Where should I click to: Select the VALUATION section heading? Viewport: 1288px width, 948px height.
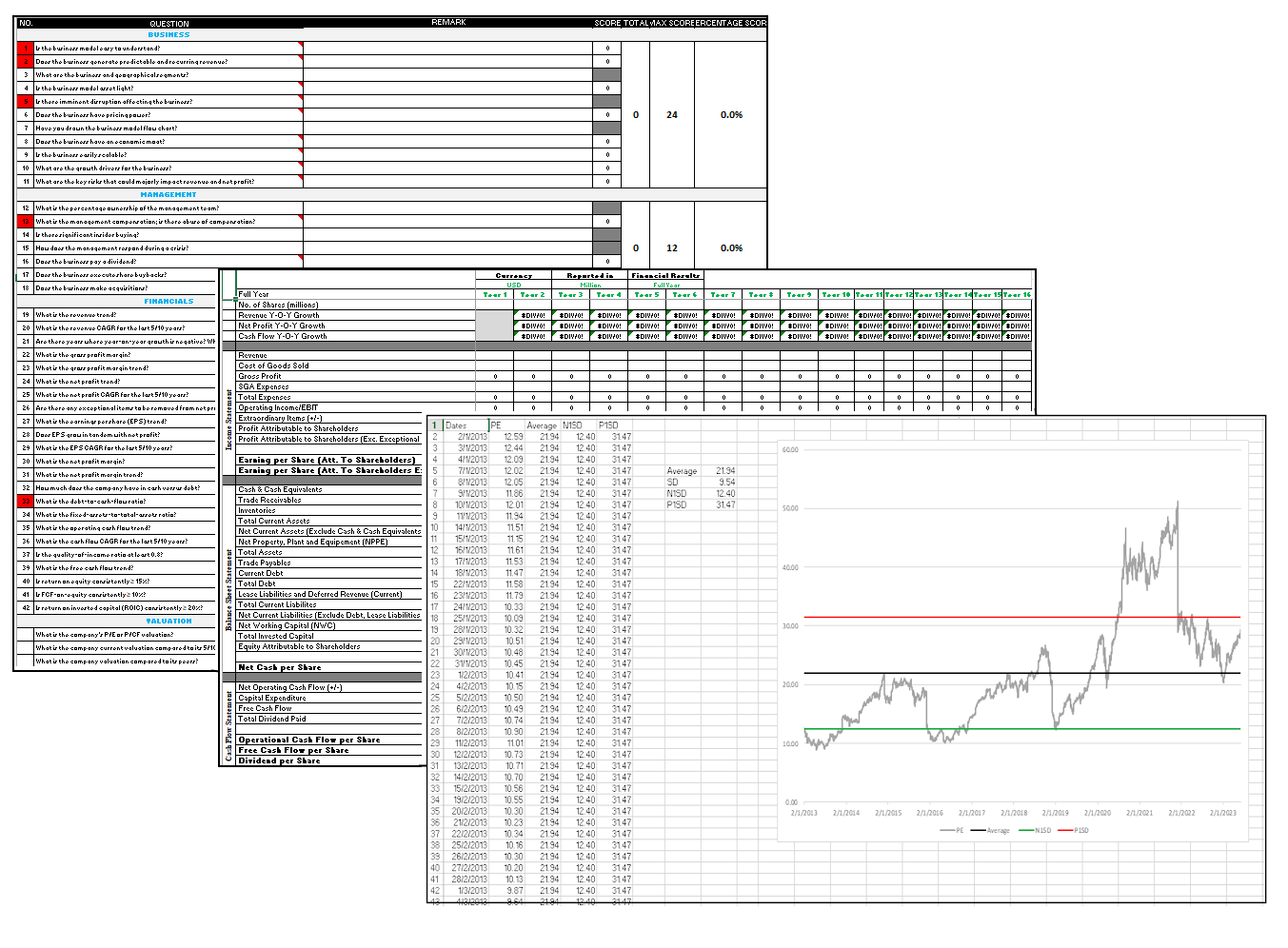coord(168,621)
